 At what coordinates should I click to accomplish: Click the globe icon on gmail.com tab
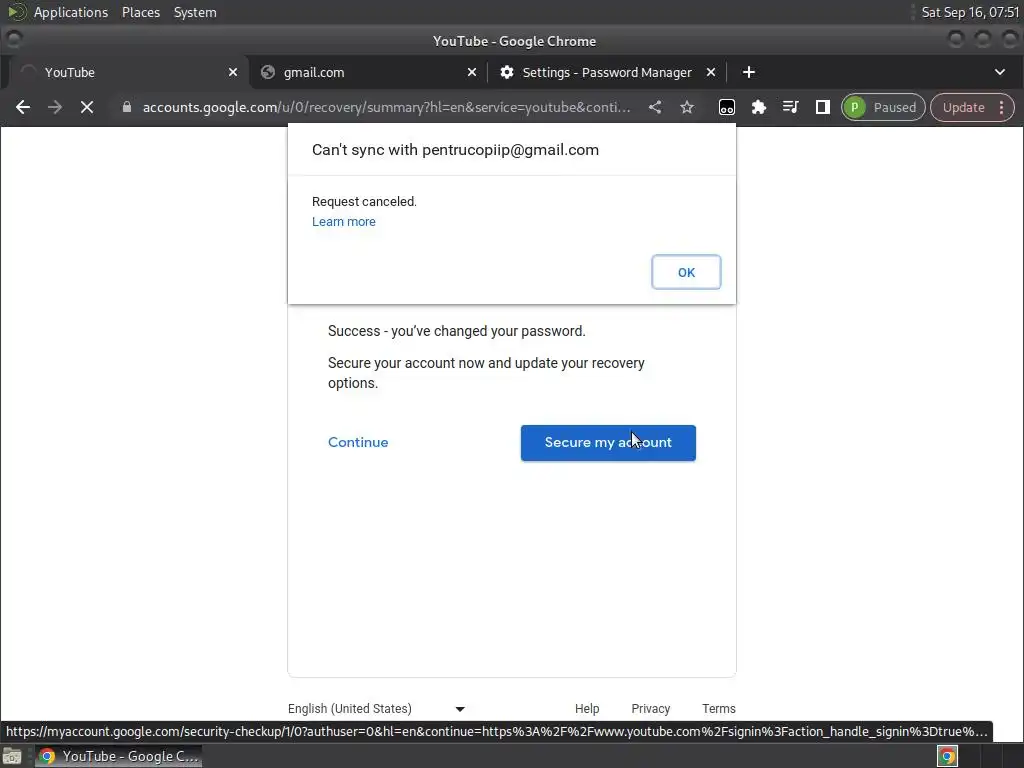coord(268,72)
